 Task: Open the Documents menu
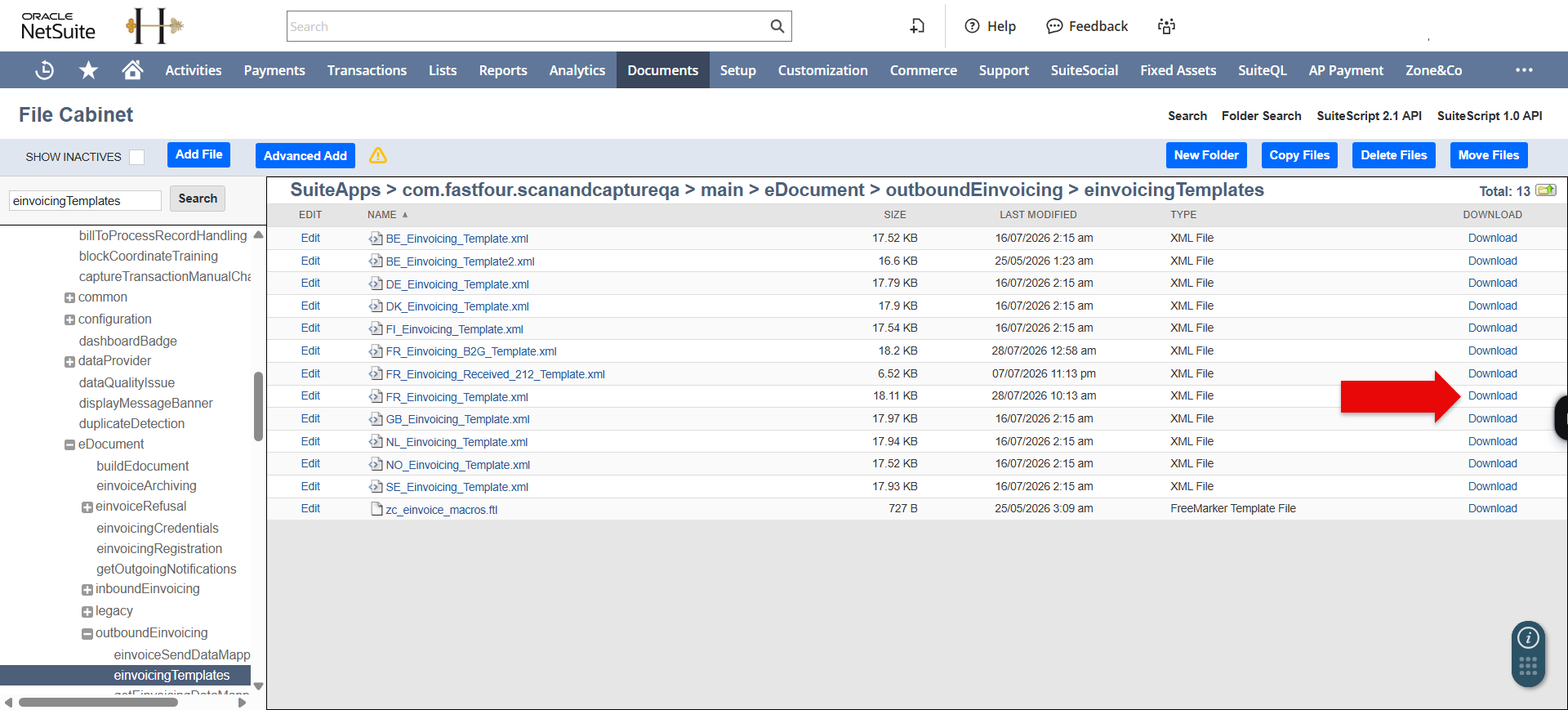[662, 70]
